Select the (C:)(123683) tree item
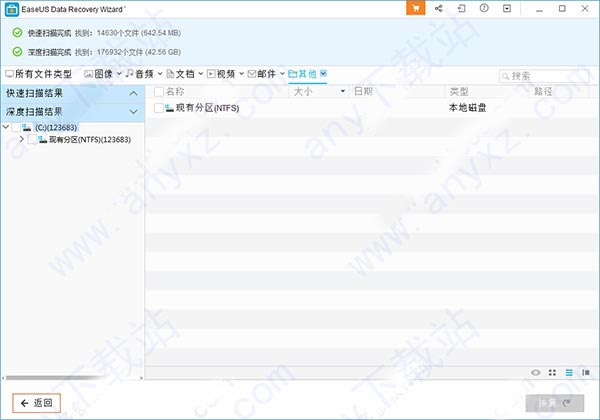 56,127
